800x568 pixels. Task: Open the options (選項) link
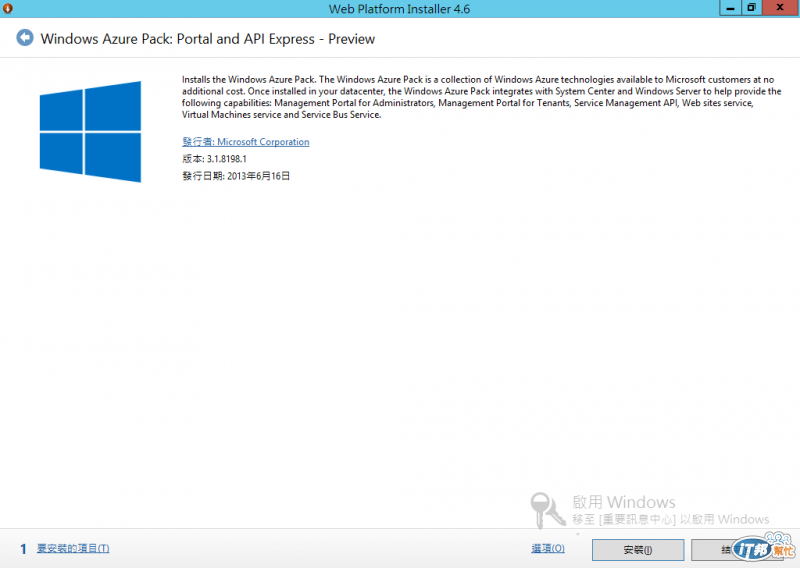548,549
